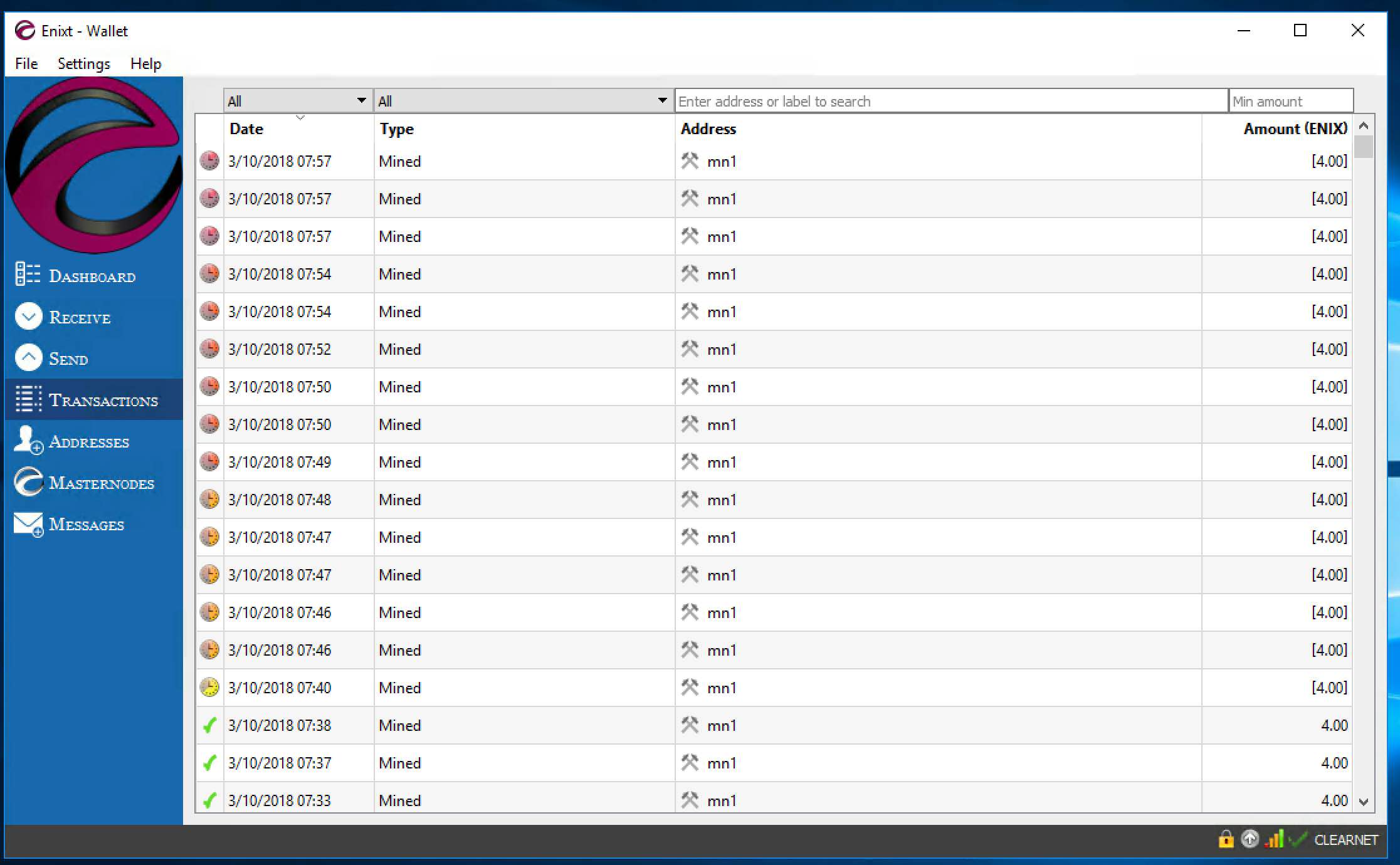Click the mining pickaxe icon in 07:49 row
This screenshot has height=865, width=1400.
690,461
